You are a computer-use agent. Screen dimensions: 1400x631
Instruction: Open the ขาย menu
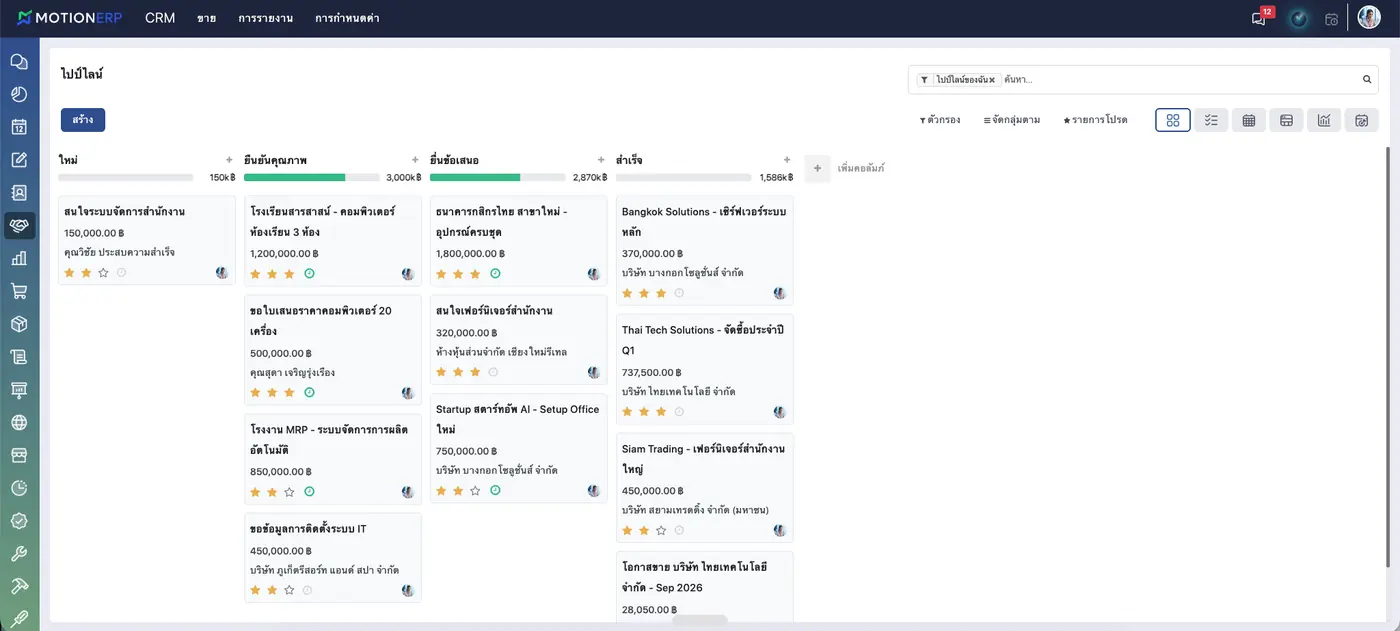pyautogui.click(x=207, y=18)
